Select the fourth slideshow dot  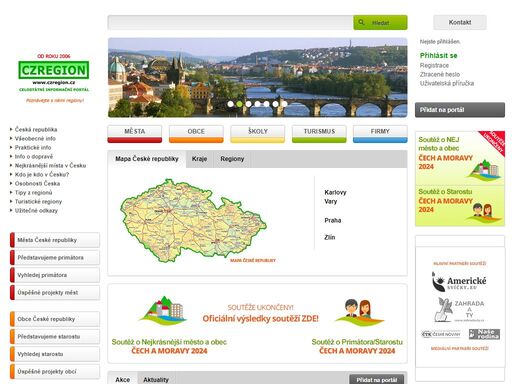pyautogui.click(x=257, y=104)
